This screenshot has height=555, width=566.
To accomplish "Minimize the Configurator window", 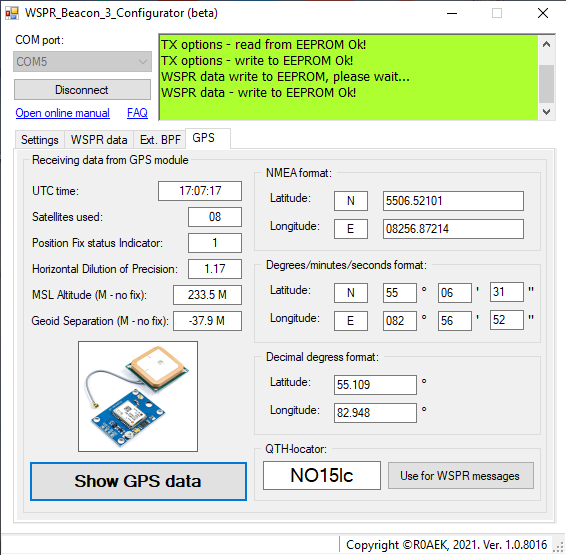I will click(x=452, y=13).
